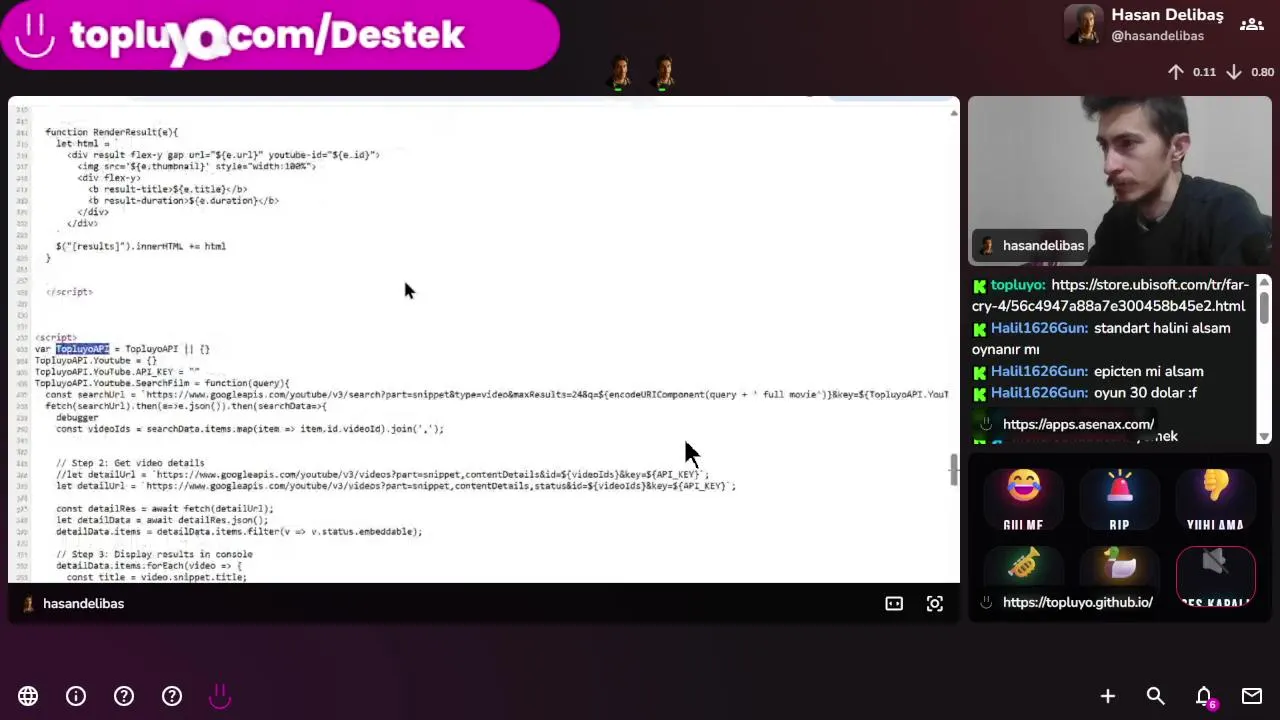Click the Hasan Delibaş display name
1280x720 pixels.
coord(1167,15)
